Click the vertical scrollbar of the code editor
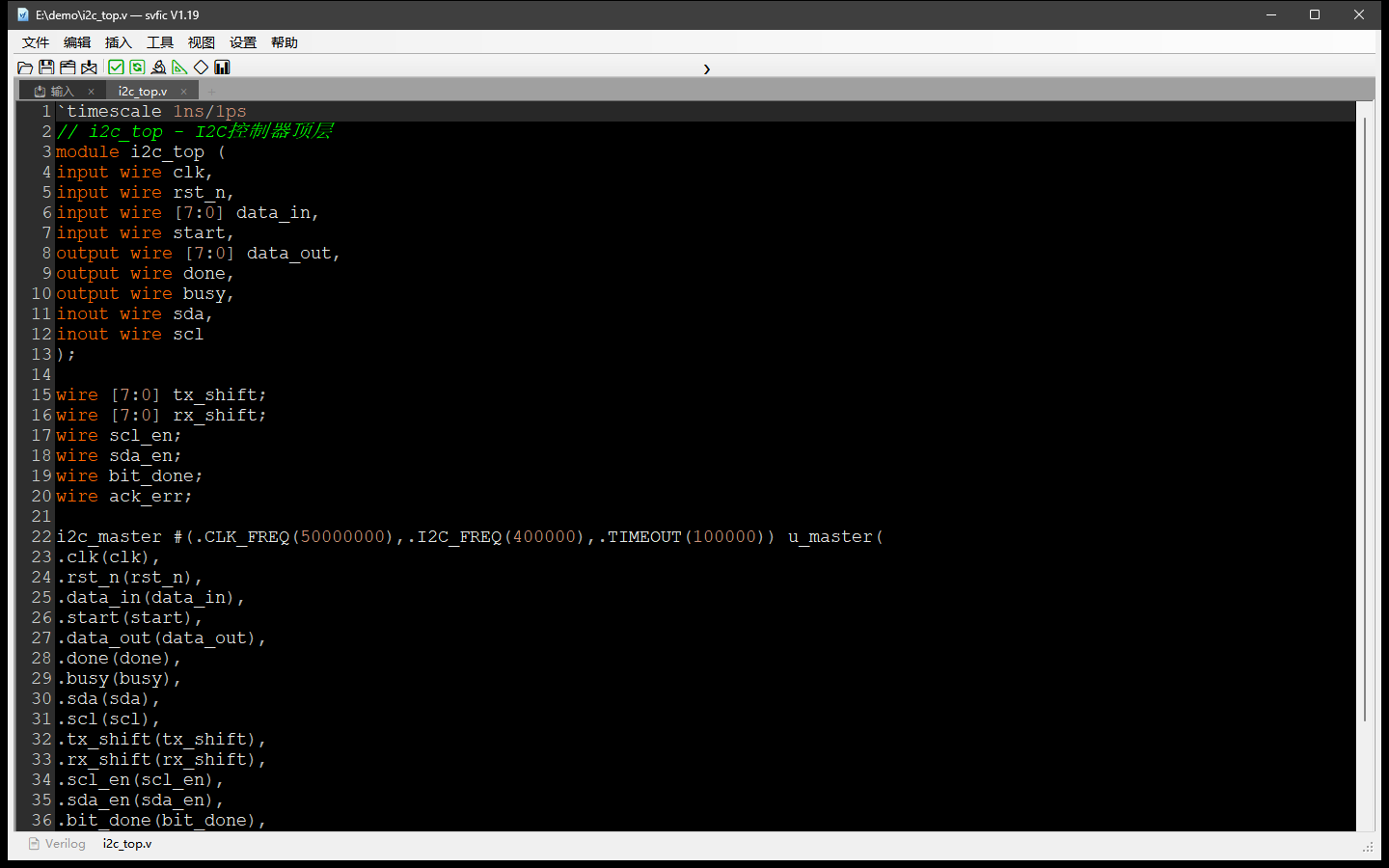 coord(1365,420)
